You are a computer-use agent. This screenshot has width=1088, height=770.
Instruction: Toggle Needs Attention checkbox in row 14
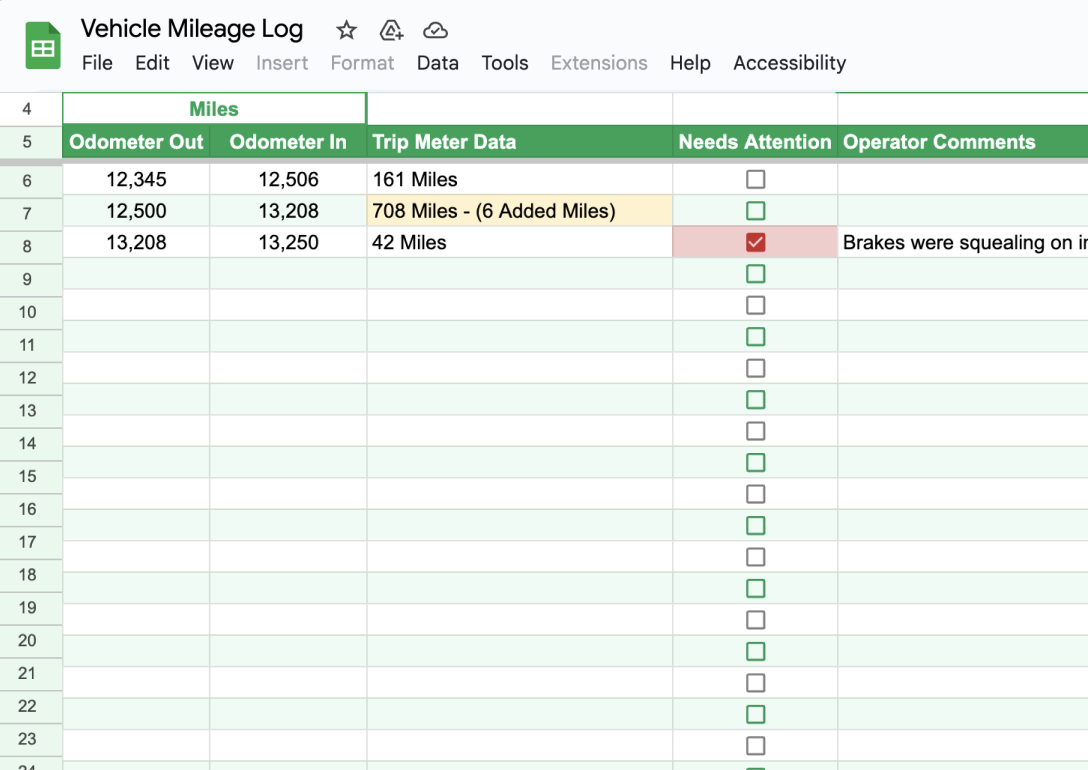(756, 431)
